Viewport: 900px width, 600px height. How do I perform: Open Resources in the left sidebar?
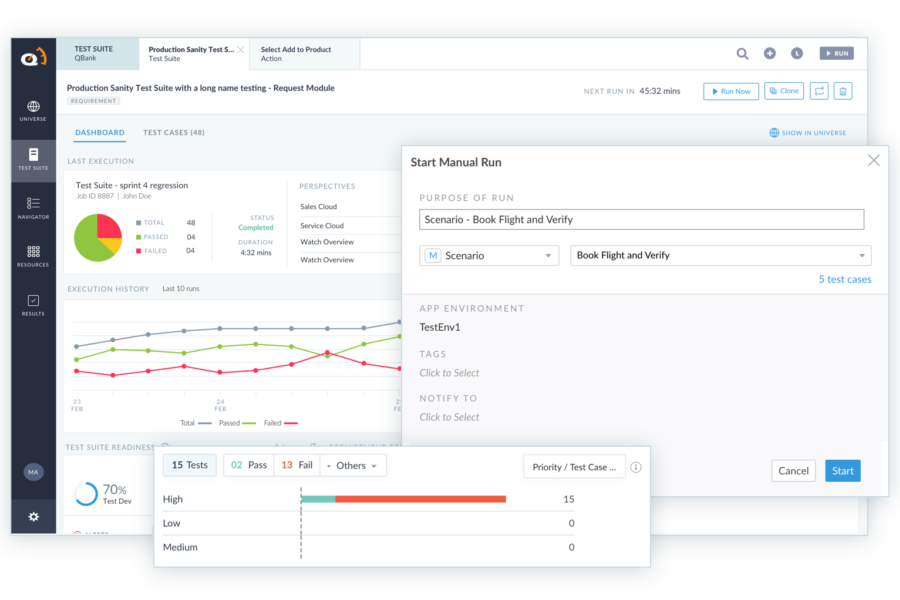(x=33, y=256)
